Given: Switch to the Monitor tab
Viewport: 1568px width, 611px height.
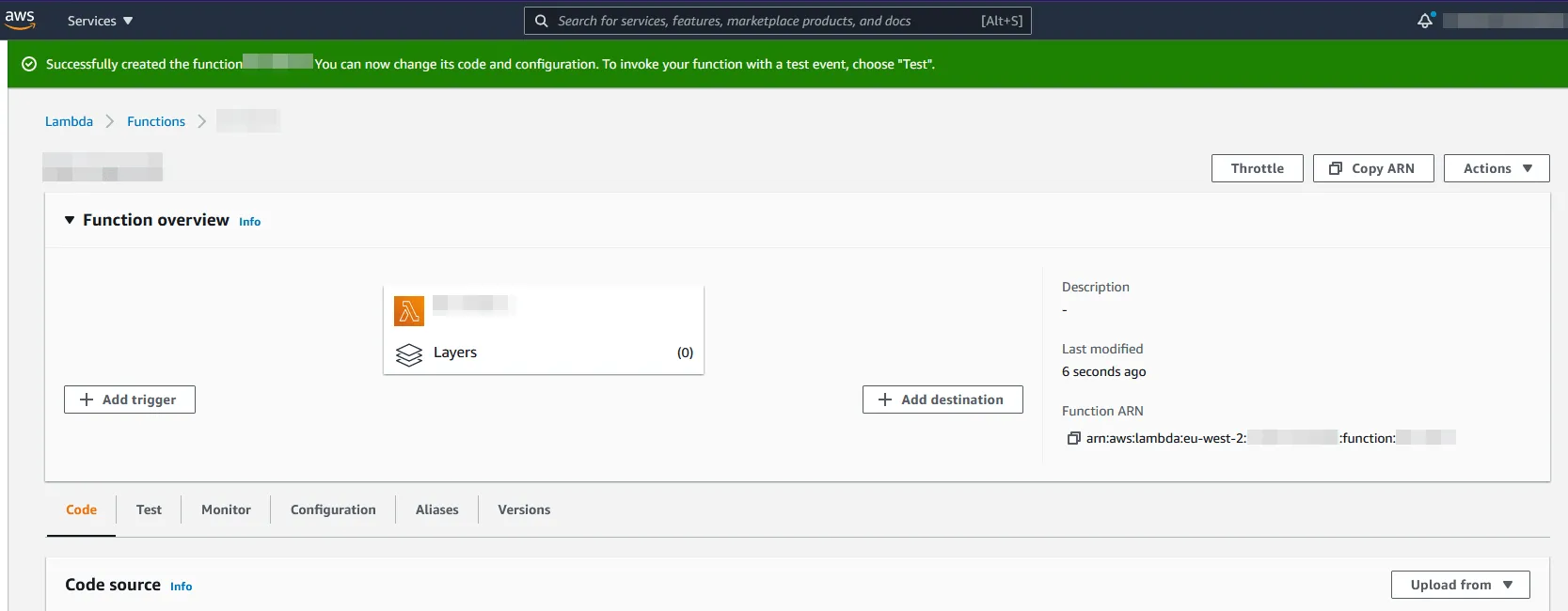Looking at the screenshot, I should [x=226, y=509].
